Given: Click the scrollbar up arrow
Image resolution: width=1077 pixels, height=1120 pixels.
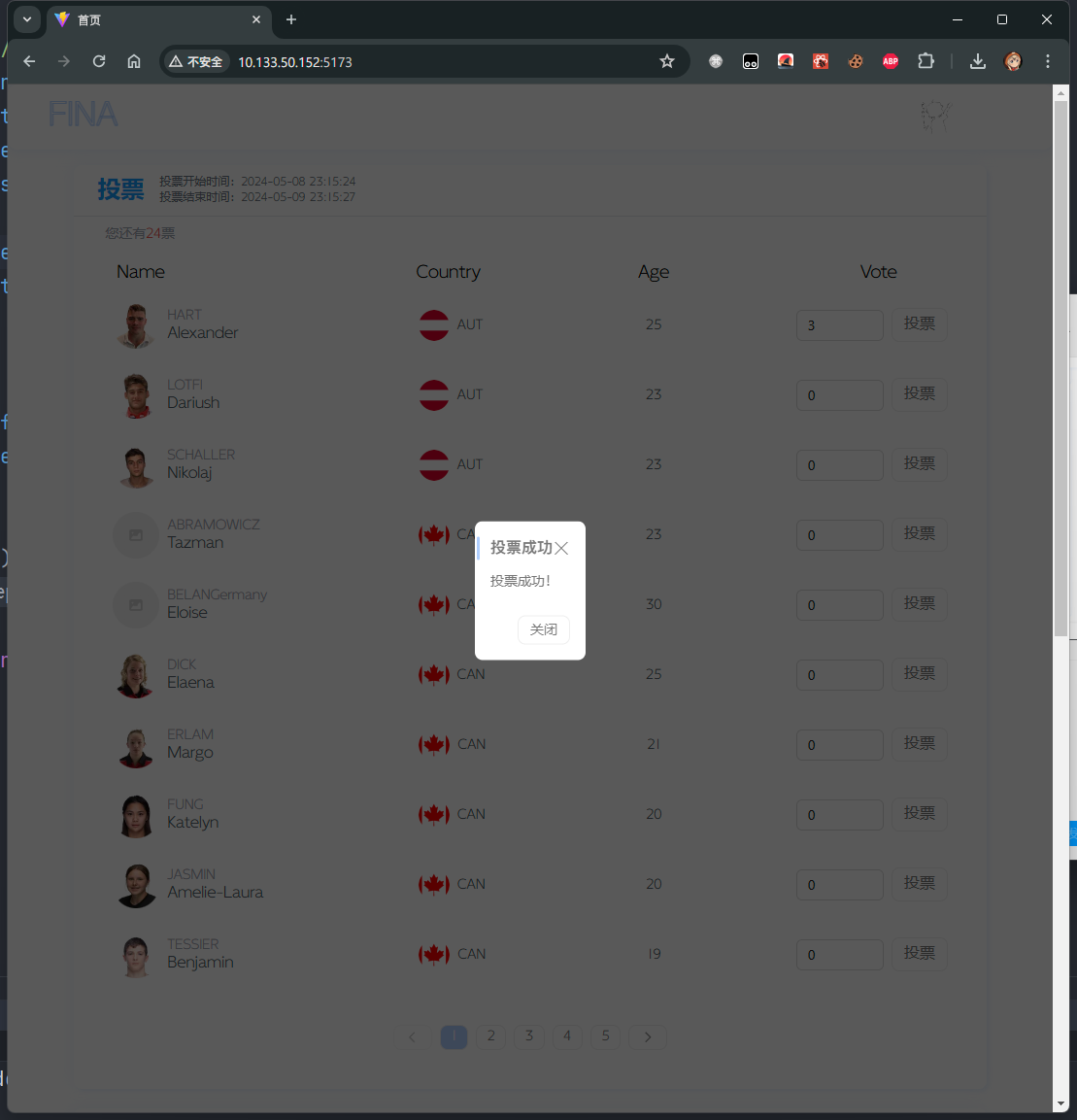Looking at the screenshot, I should [1060, 93].
